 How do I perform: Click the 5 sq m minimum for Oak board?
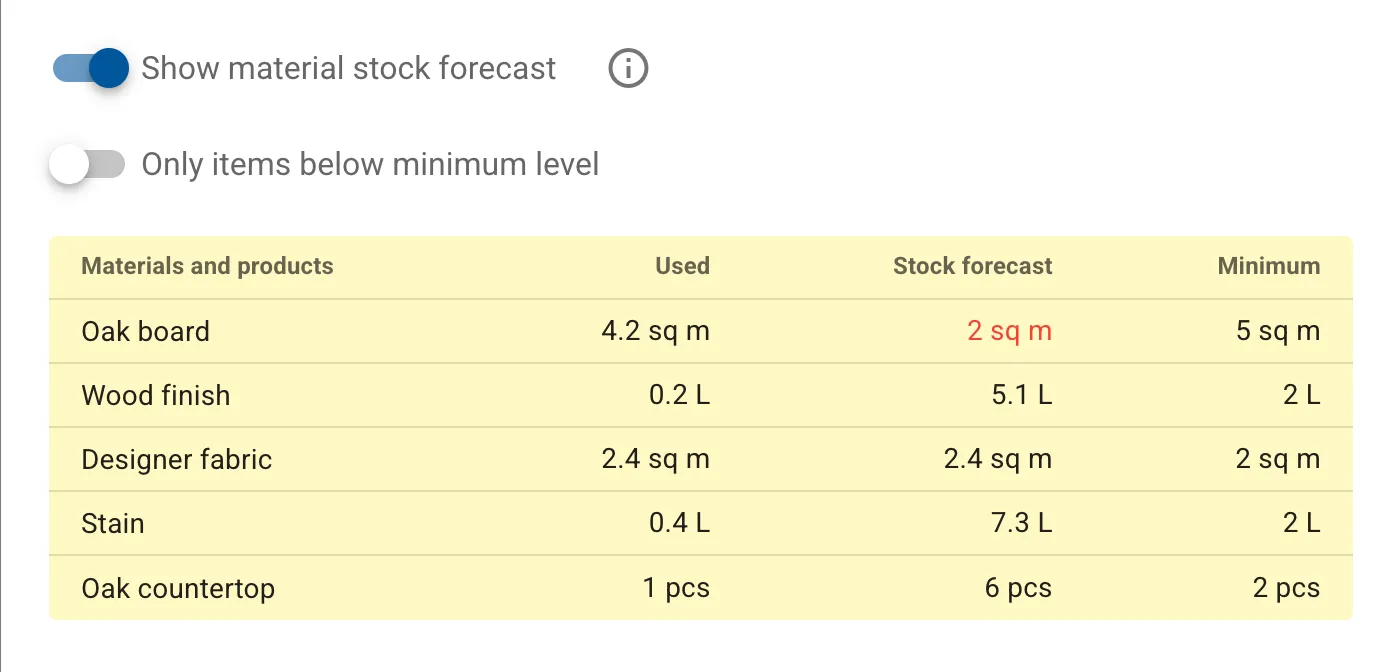click(1278, 331)
